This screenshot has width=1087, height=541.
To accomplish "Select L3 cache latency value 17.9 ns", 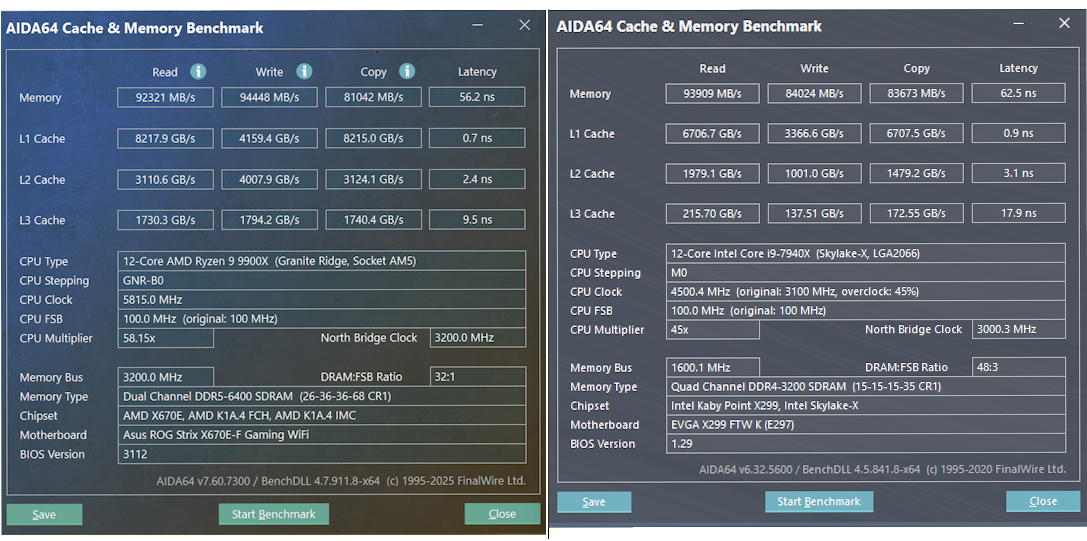I will [1018, 214].
